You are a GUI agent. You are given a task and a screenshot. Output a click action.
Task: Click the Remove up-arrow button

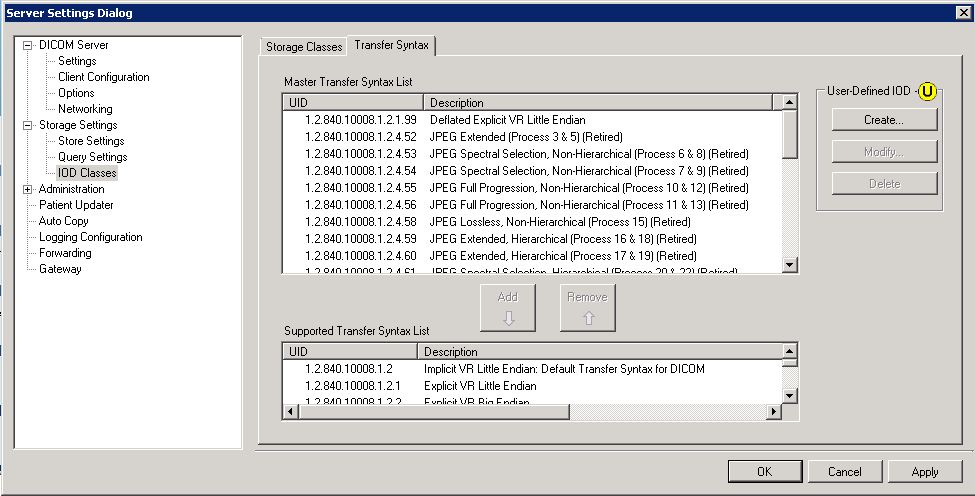(587, 307)
